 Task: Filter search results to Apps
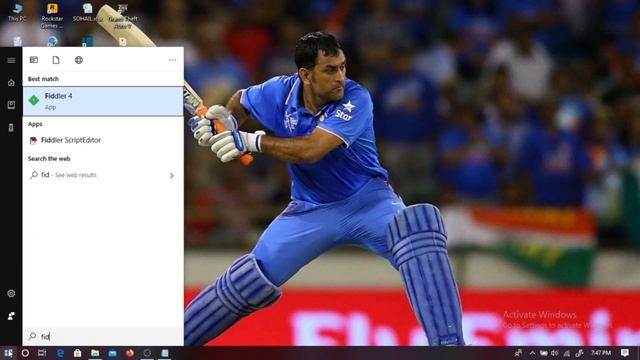(34, 60)
